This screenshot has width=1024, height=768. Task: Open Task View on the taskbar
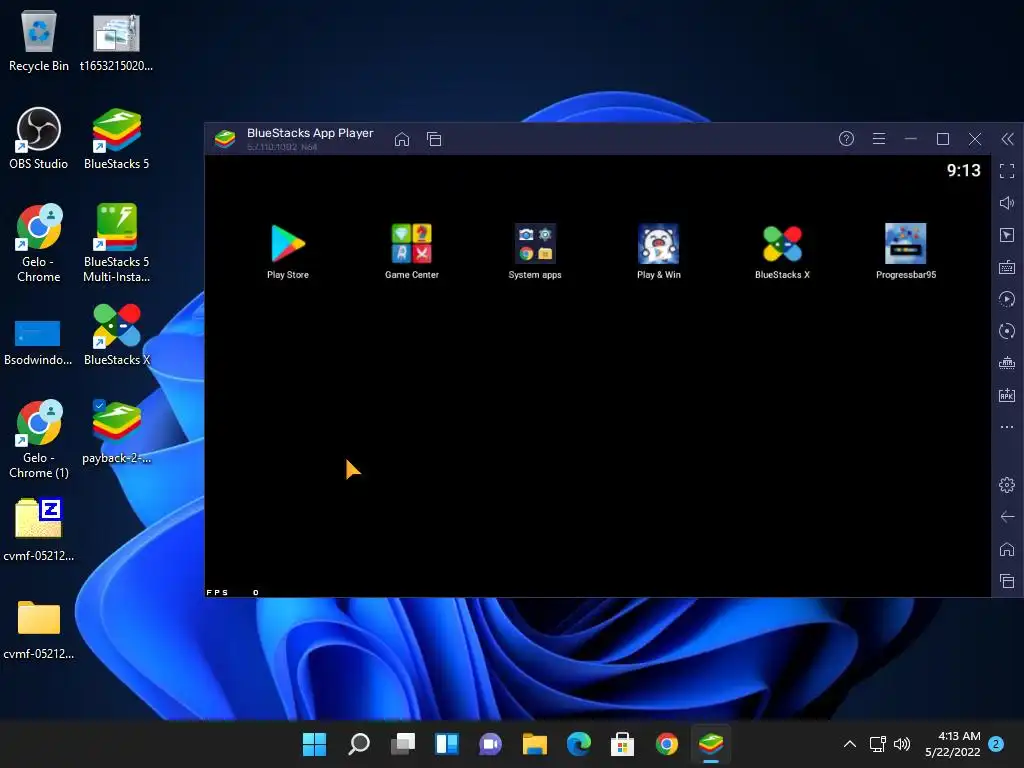point(403,744)
